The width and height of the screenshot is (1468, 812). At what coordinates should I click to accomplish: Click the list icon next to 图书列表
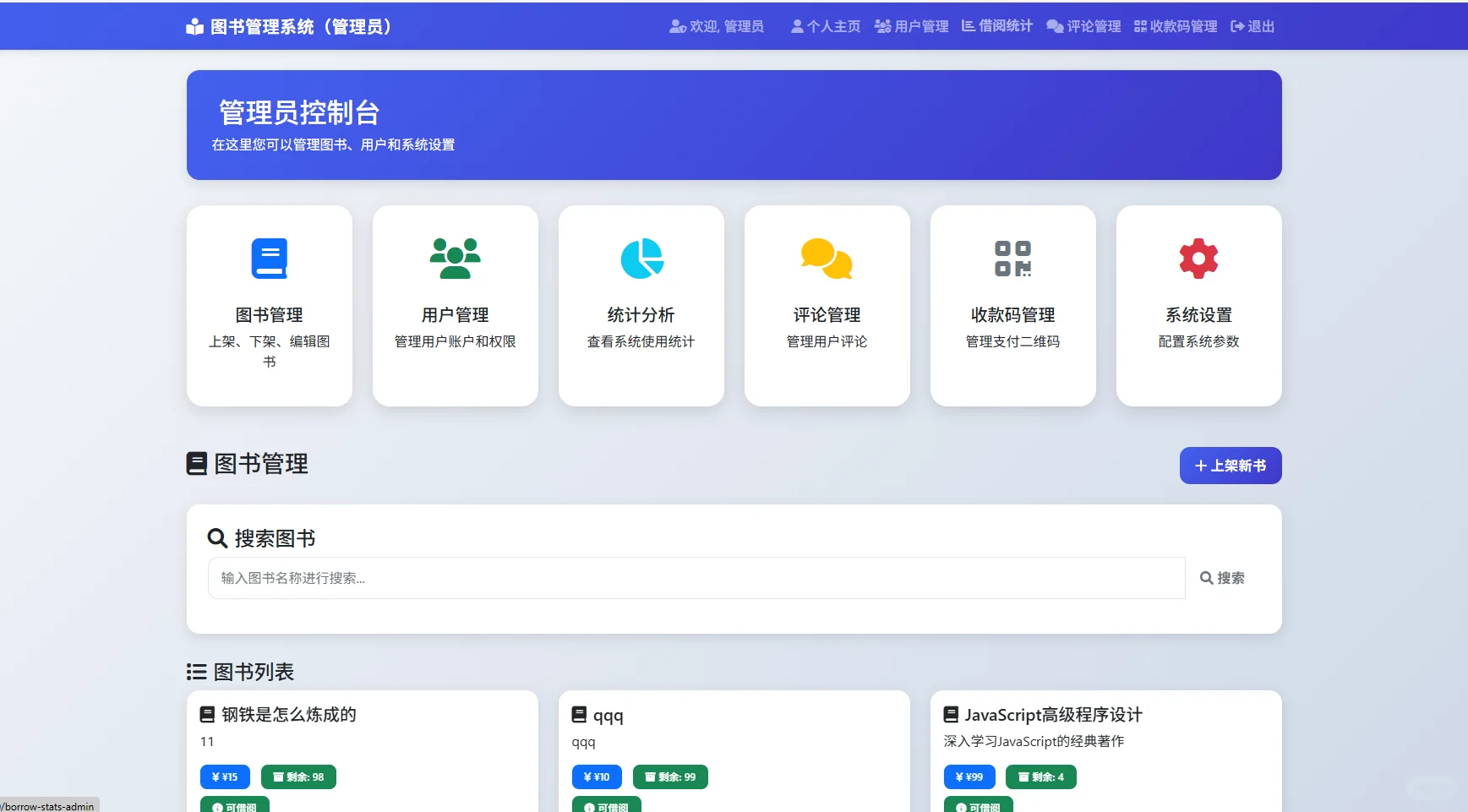pos(196,672)
